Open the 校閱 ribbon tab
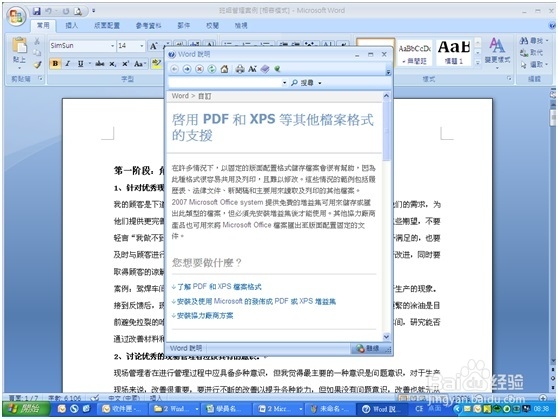 [x=212, y=26]
